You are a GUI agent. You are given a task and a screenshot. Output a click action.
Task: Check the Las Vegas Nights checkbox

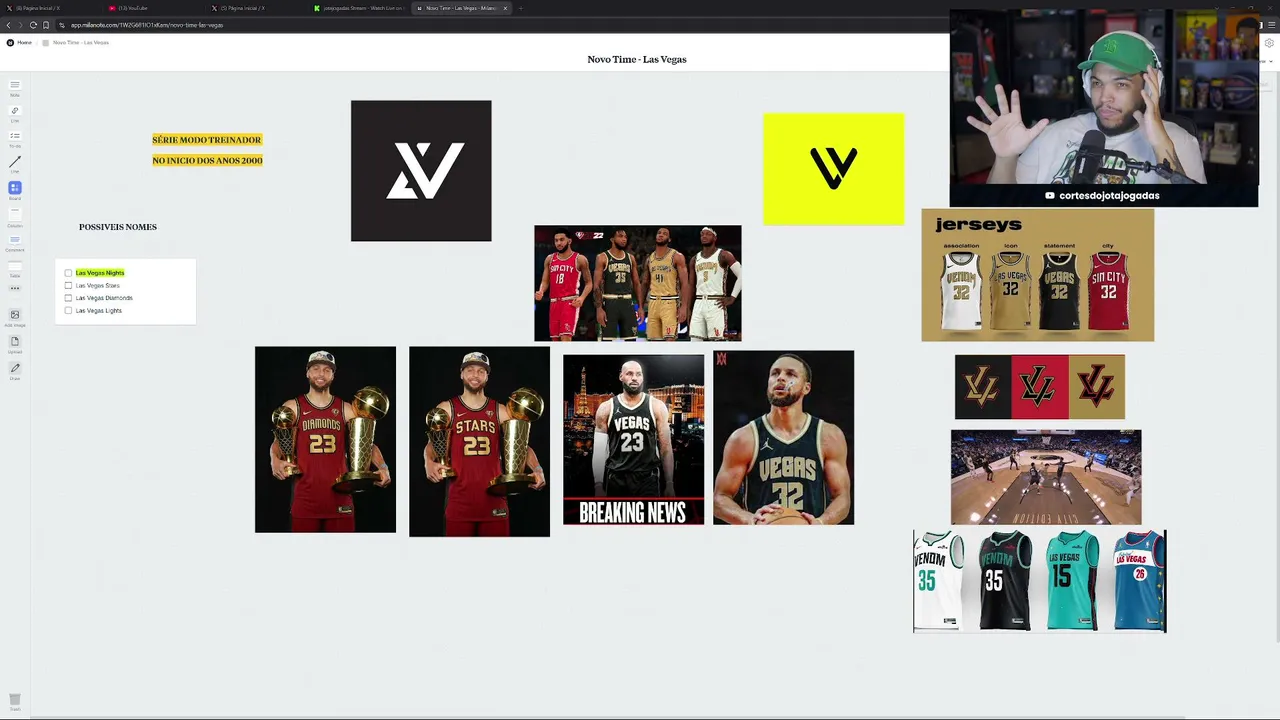click(68, 273)
